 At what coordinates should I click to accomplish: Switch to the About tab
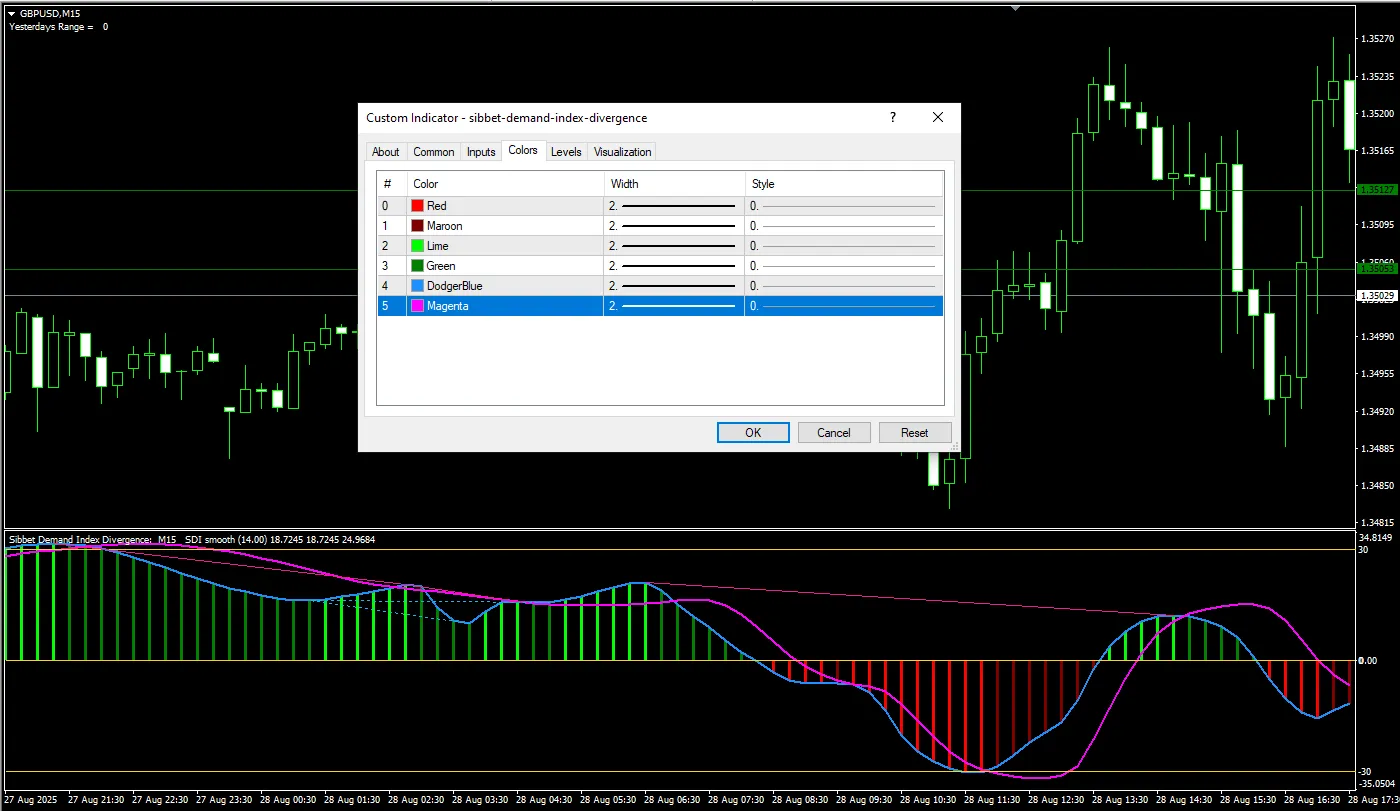(x=385, y=152)
